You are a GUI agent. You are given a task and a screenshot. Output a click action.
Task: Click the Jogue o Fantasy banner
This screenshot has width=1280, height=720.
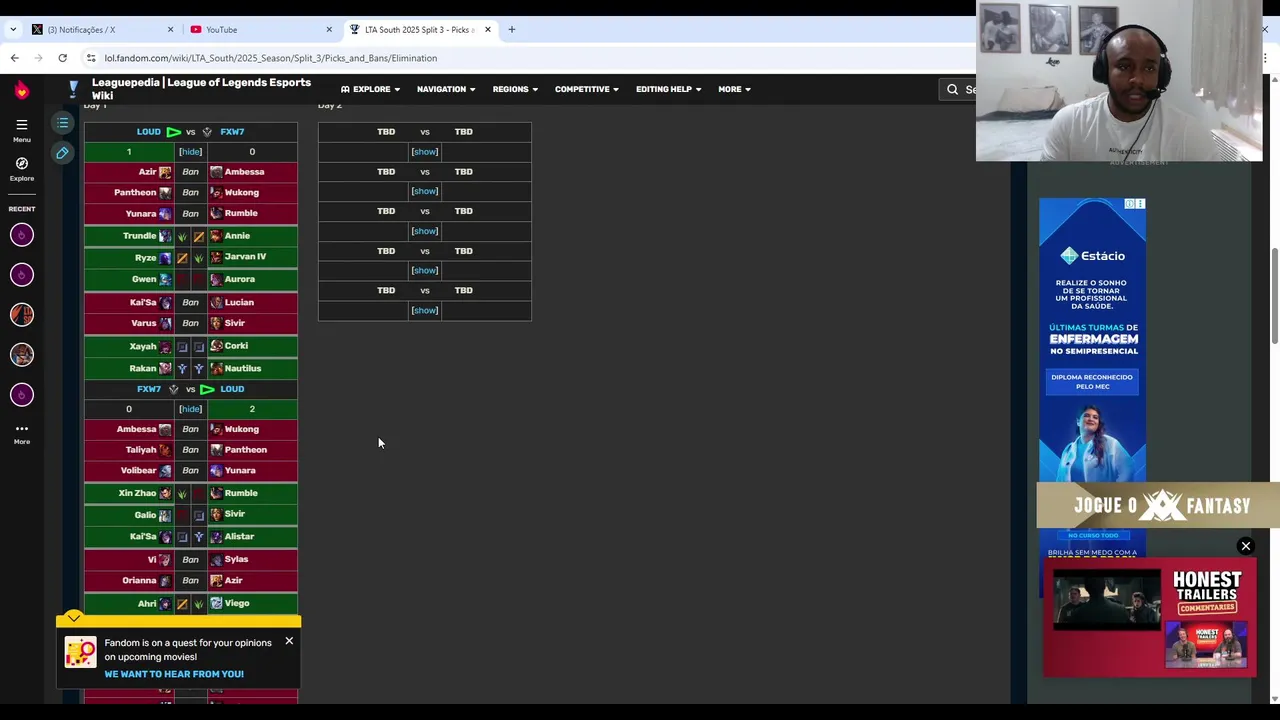pyautogui.click(x=1158, y=506)
